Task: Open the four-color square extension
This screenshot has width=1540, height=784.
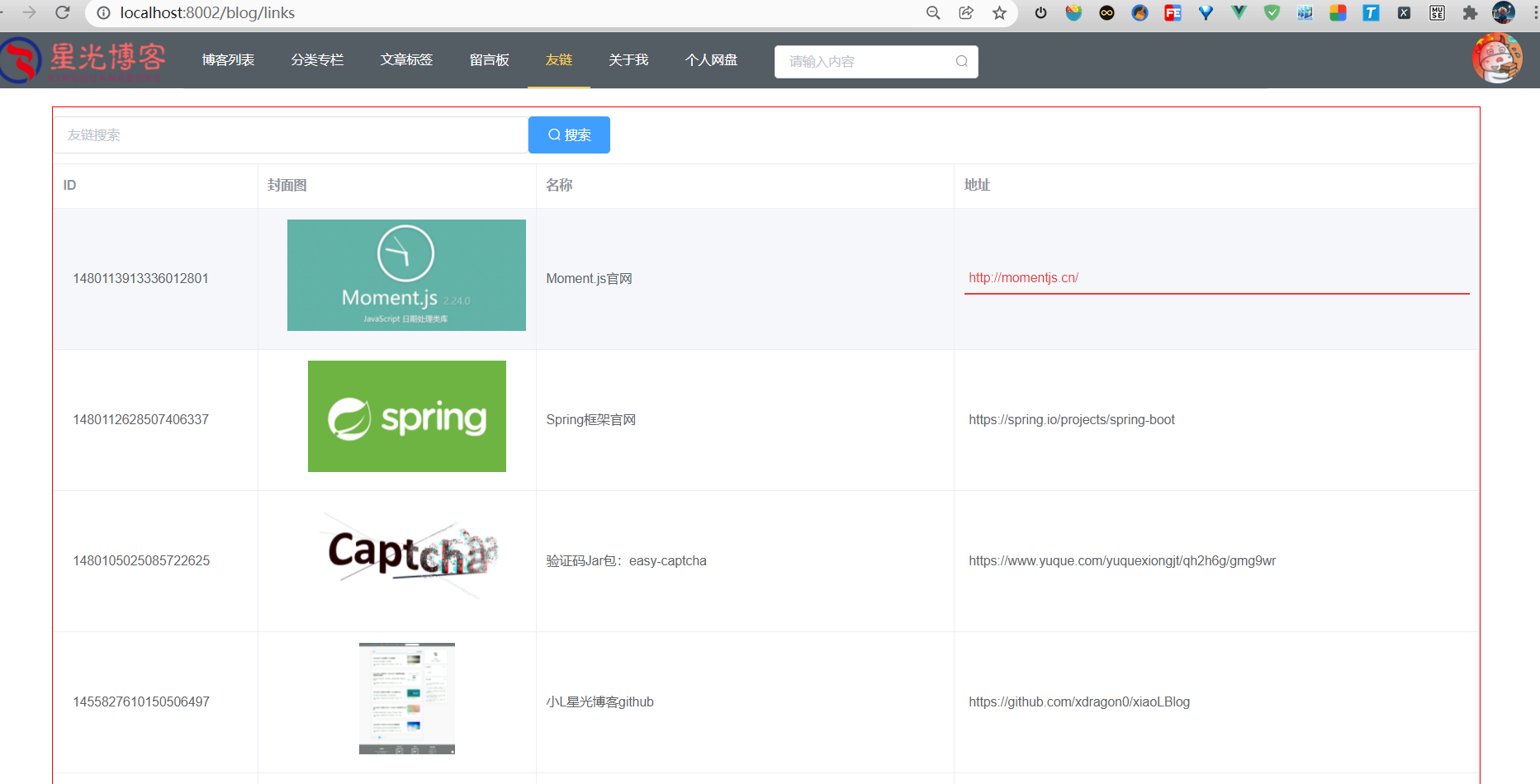Action: coord(1338,12)
